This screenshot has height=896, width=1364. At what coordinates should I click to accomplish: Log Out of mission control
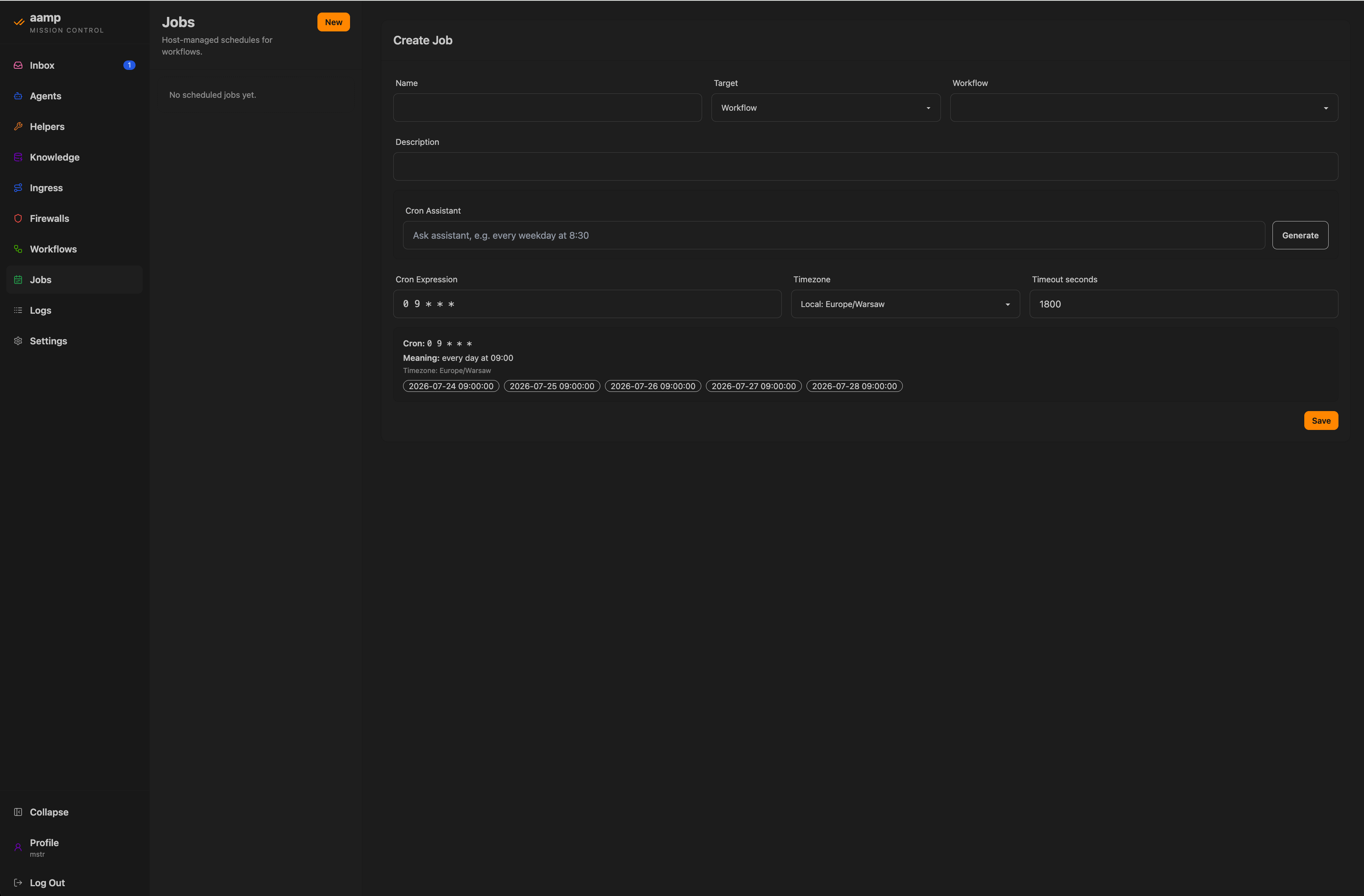75,883
